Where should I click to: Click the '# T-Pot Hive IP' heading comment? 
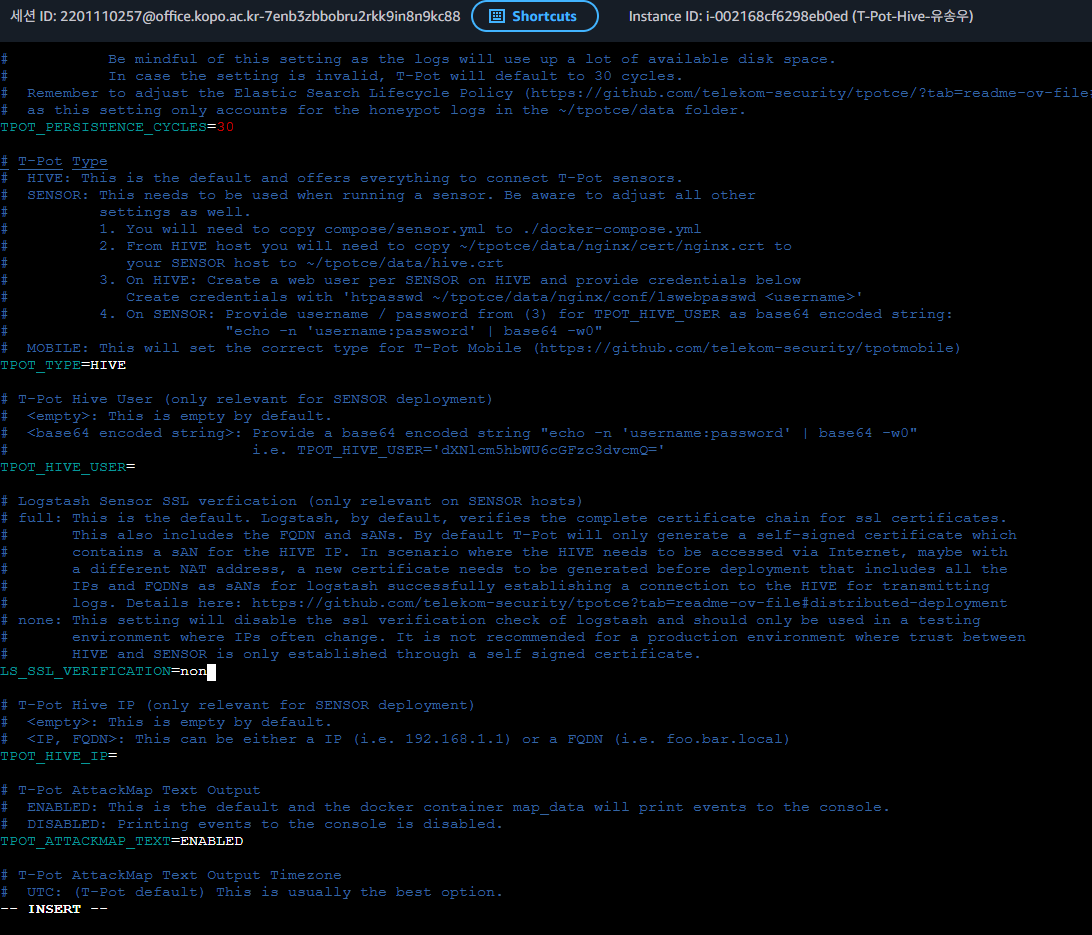click(x=237, y=705)
